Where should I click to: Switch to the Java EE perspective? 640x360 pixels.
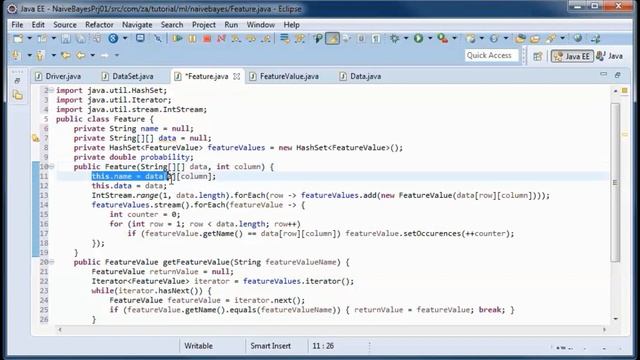point(572,56)
